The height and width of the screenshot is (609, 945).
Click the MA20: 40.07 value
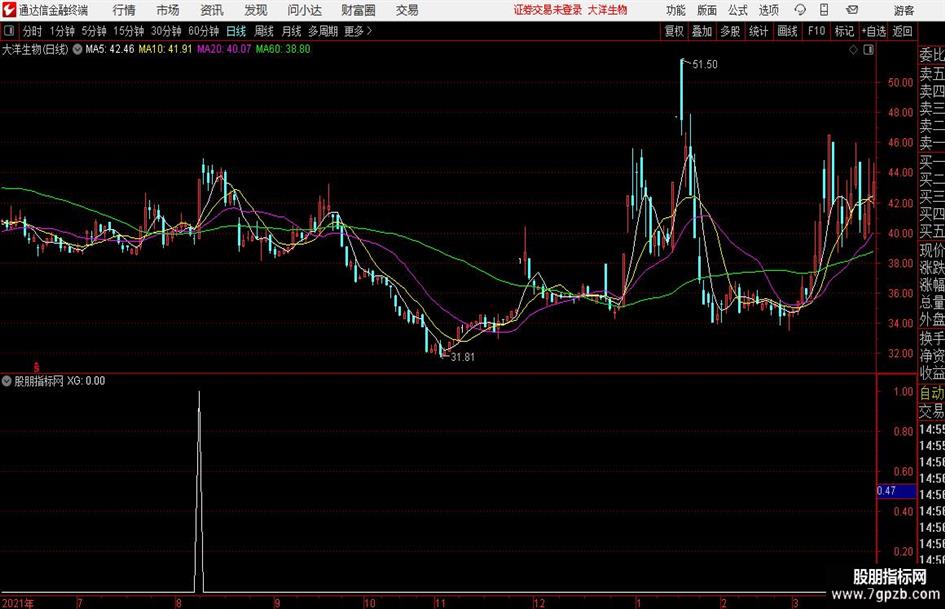click(224, 49)
